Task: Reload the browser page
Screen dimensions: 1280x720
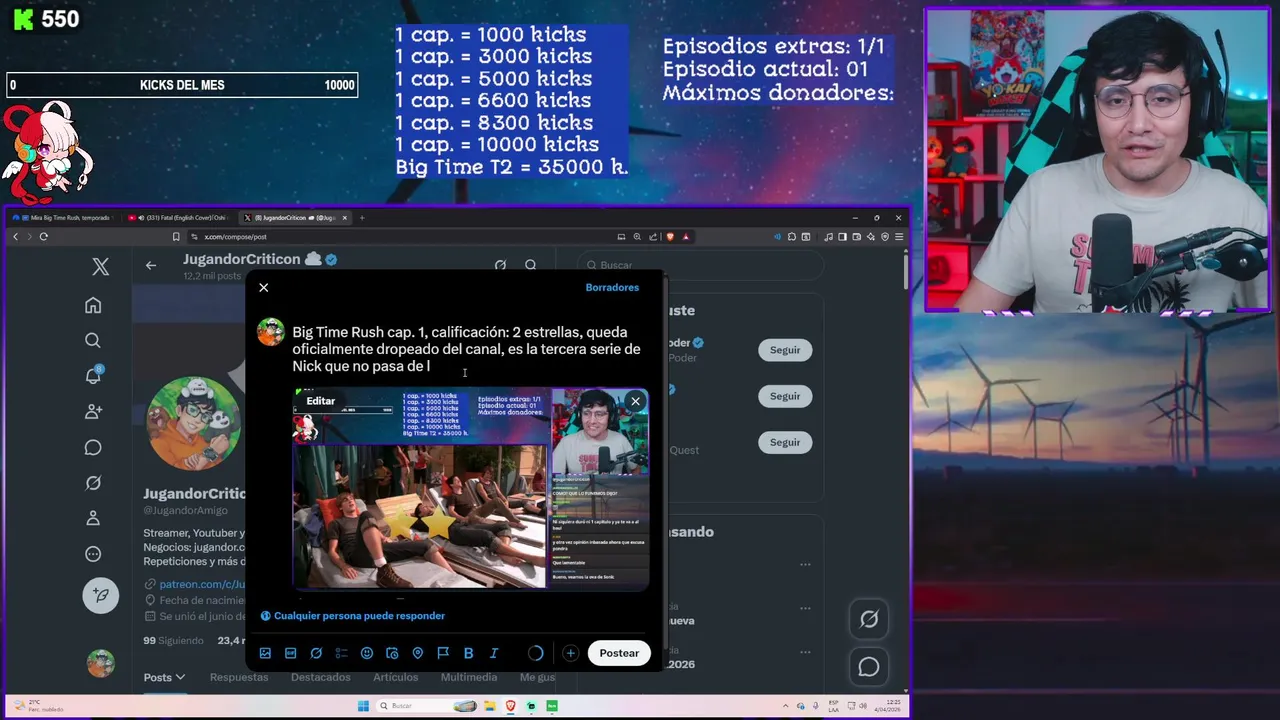Action: (x=44, y=237)
